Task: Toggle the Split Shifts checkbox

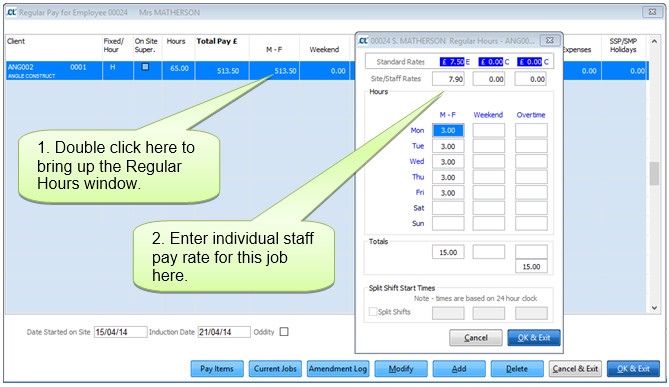Action: tap(373, 311)
